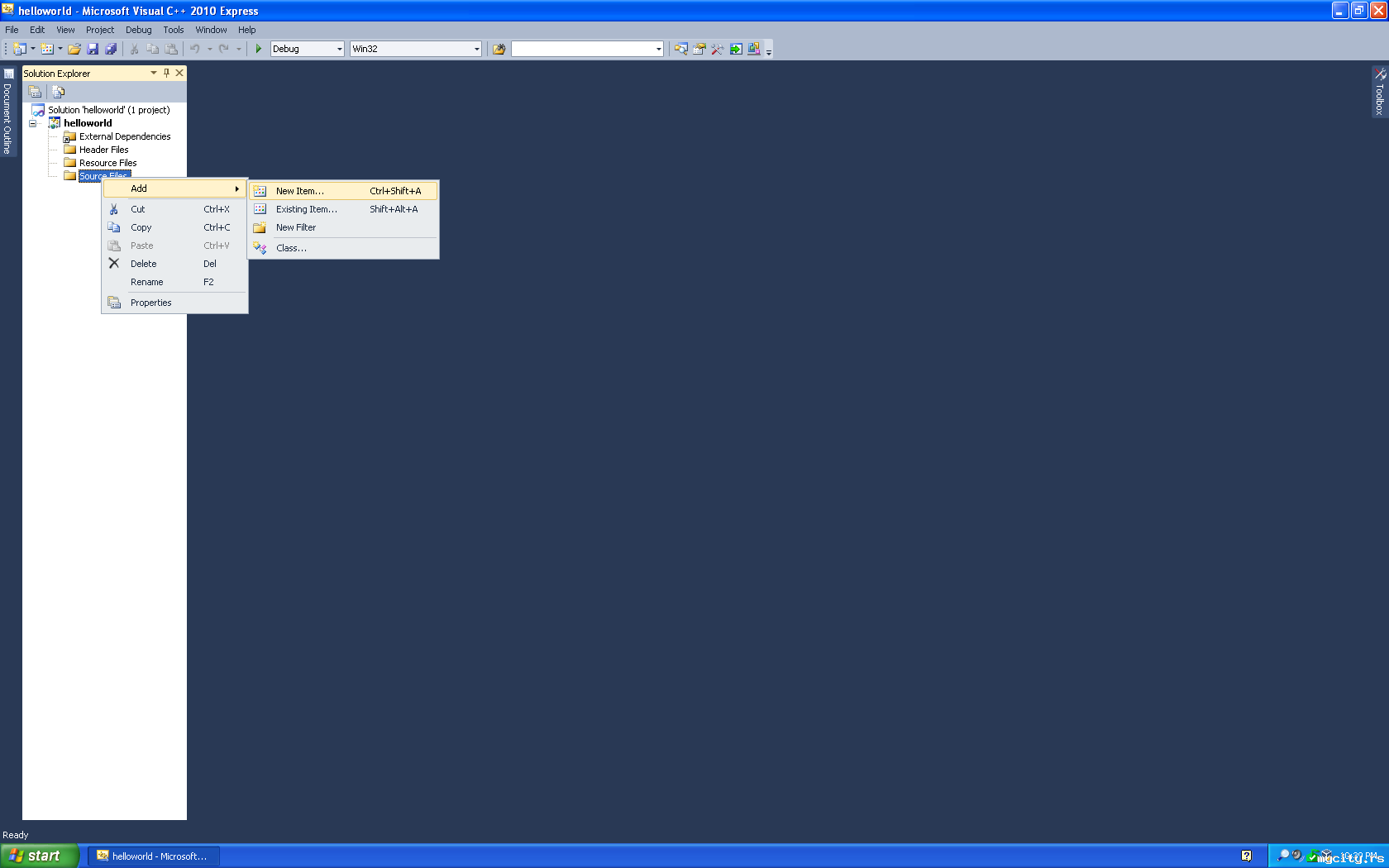
Task: Click the Redo arrow toolbar icon
Action: pos(224,49)
